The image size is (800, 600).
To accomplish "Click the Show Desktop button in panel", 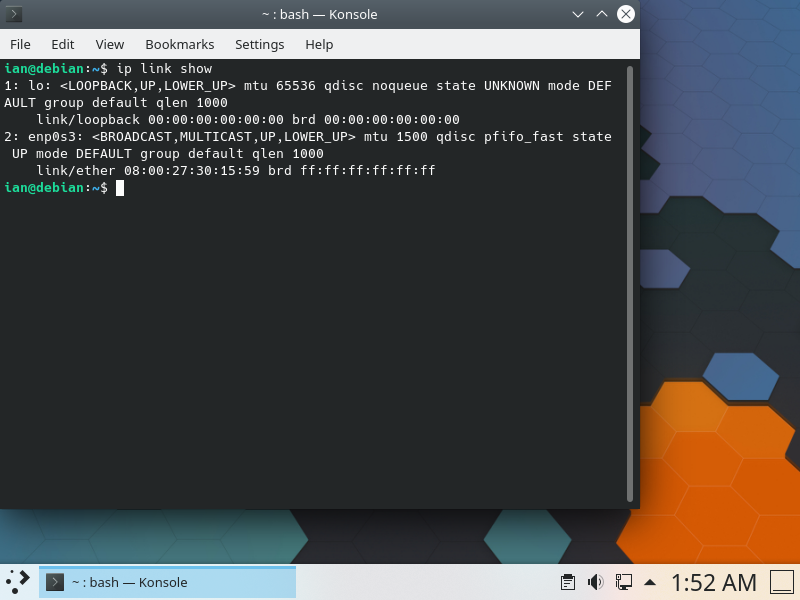I will click(x=782, y=582).
